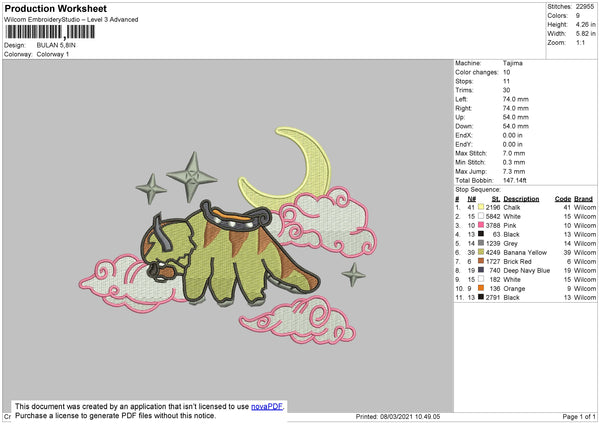Select the Machine value Tajima

tap(512, 63)
